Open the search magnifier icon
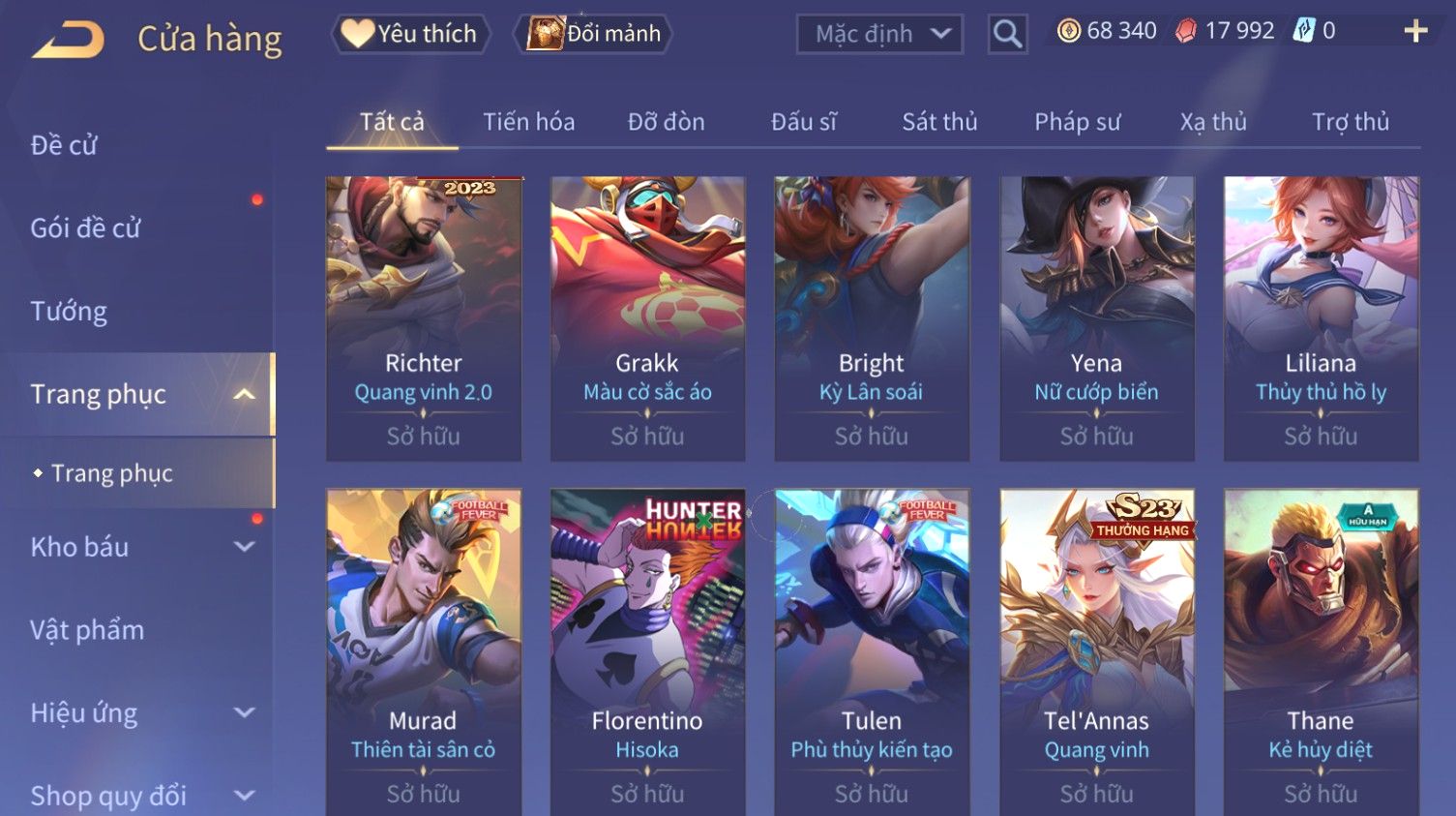 pyautogui.click(x=1007, y=35)
